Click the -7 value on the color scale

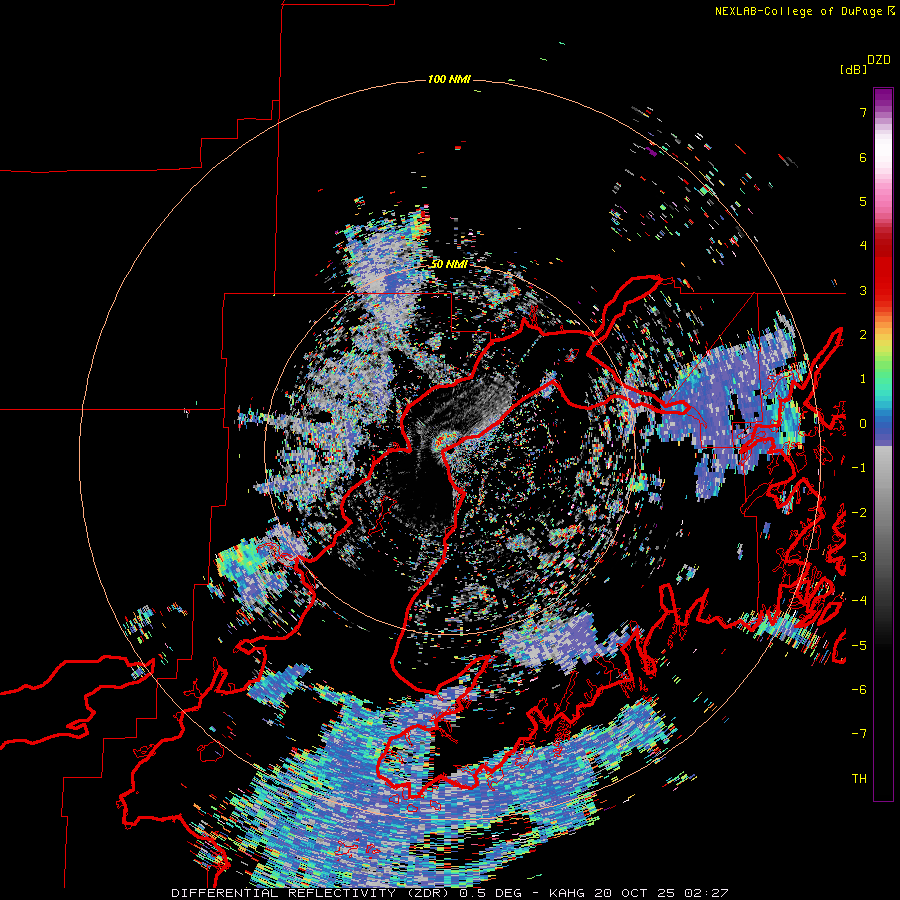859,734
